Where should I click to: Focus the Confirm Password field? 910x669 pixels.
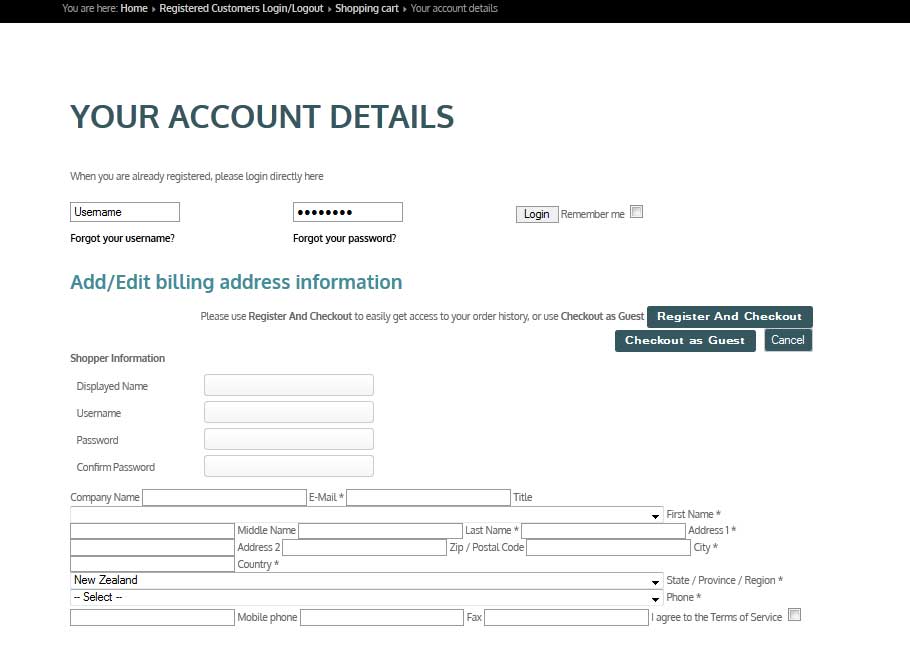[289, 467]
